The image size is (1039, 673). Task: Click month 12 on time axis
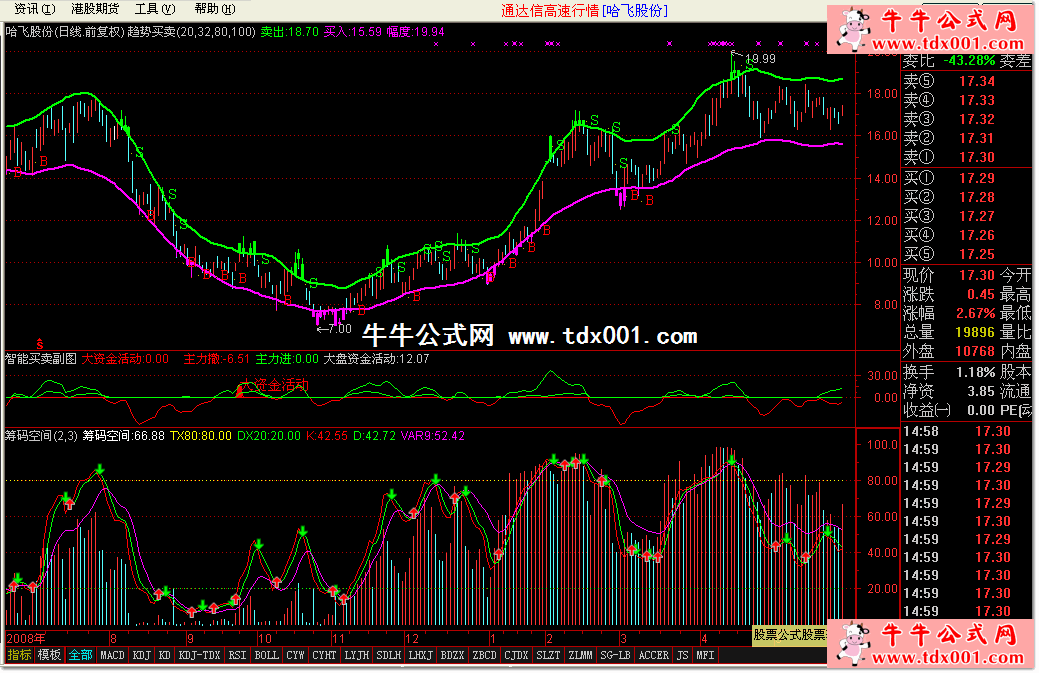click(x=411, y=639)
